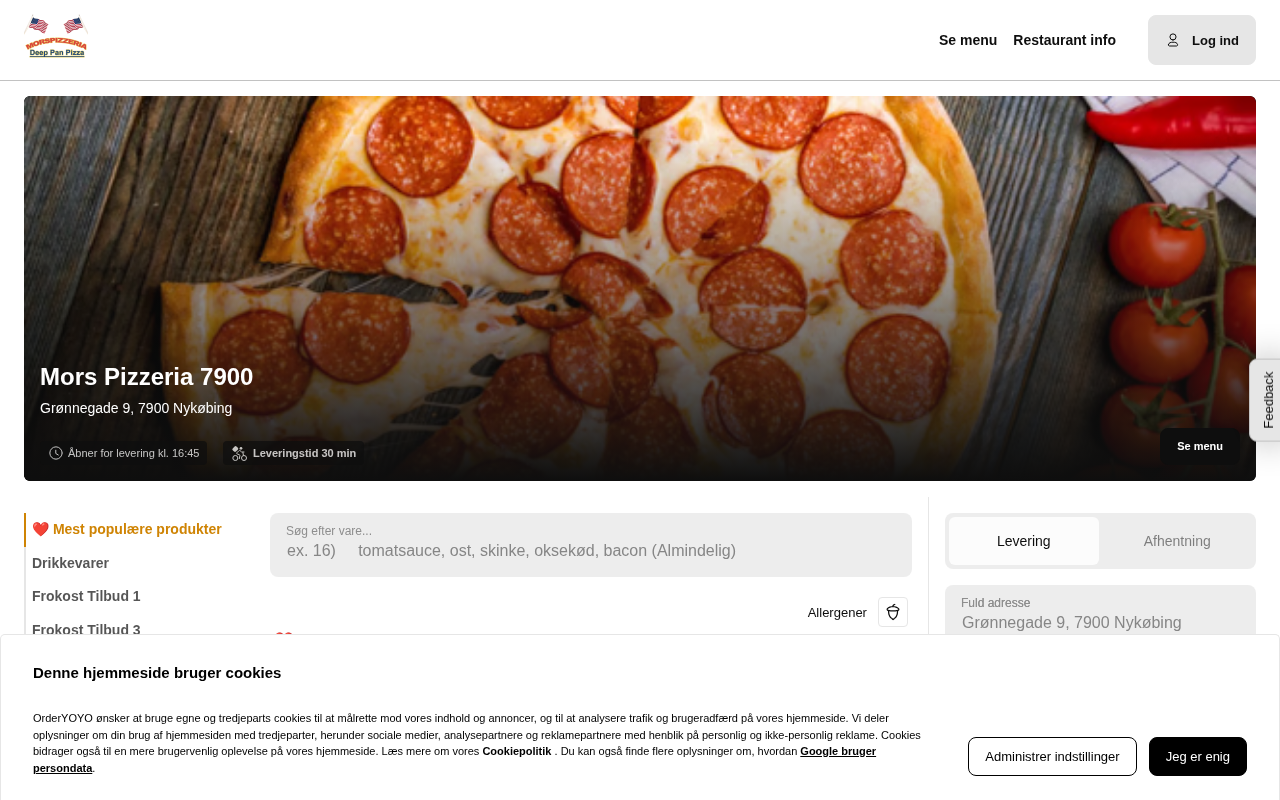Viewport: 1280px width, 800px height.
Task: Click the Log ind button
Action: [x=1202, y=40]
